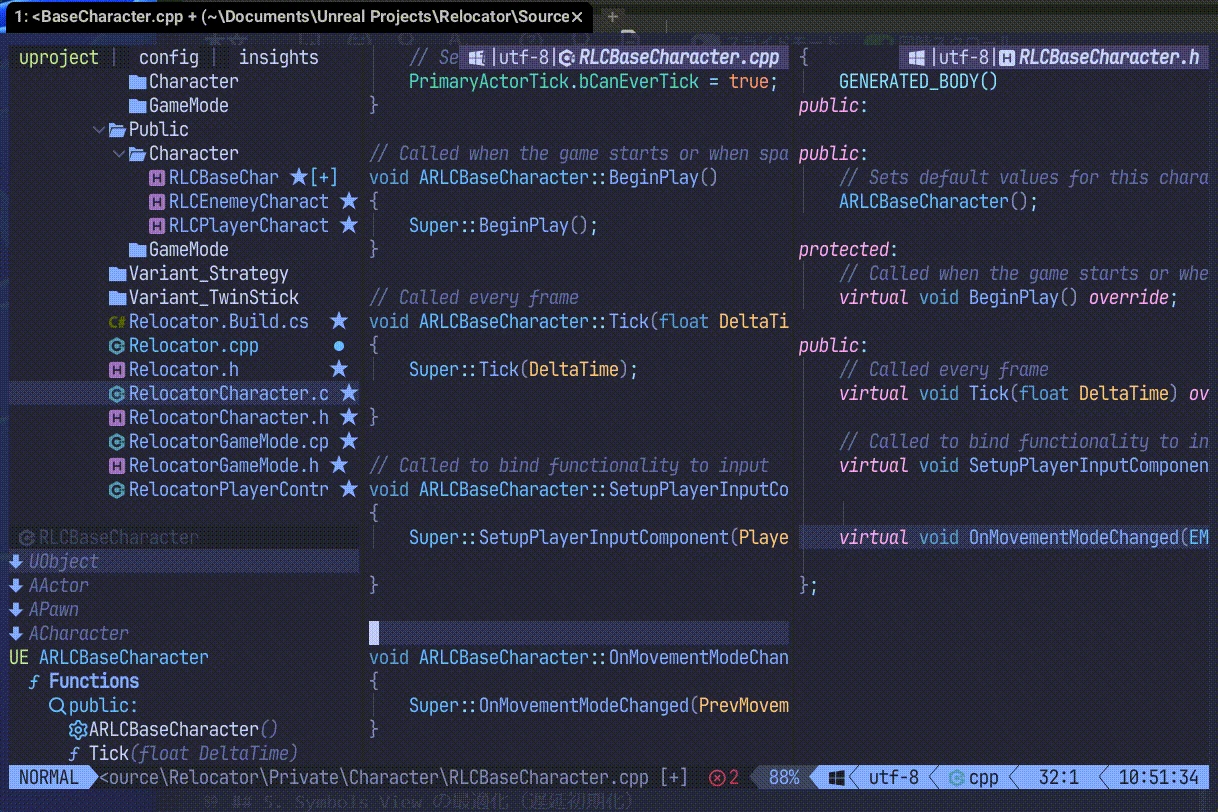1218x812 pixels.
Task: Click the Windows icon in header window bar
Action: (x=917, y=57)
